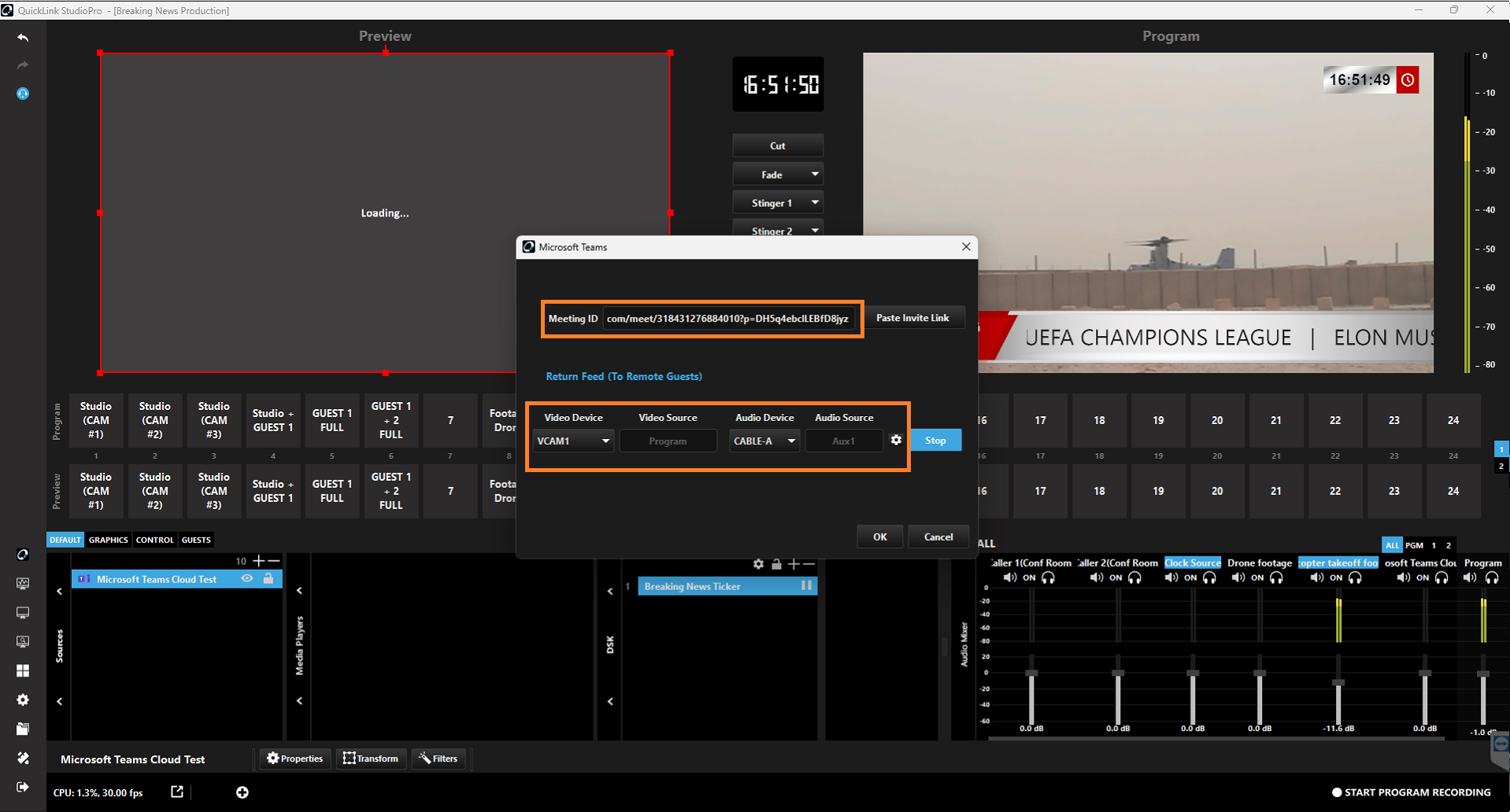Viewport: 1510px width, 812px height.
Task: Switch to the GUESTS tab
Action: pos(196,540)
